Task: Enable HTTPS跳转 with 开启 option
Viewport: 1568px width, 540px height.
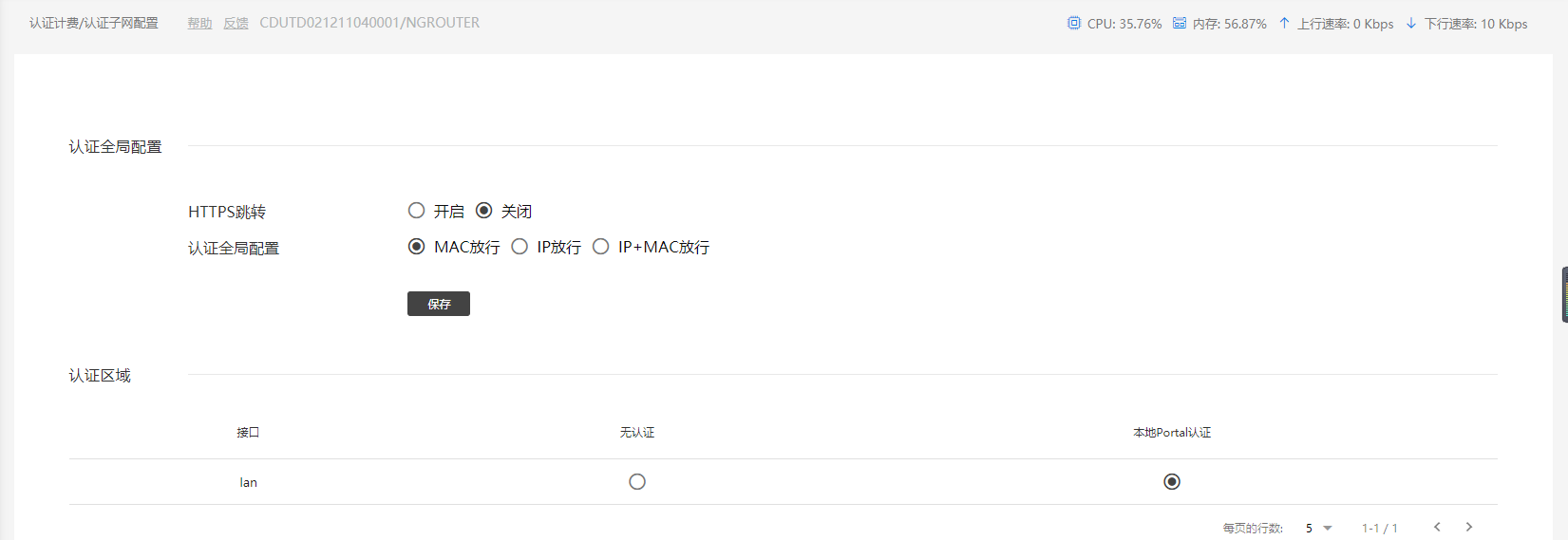Action: tap(416, 211)
